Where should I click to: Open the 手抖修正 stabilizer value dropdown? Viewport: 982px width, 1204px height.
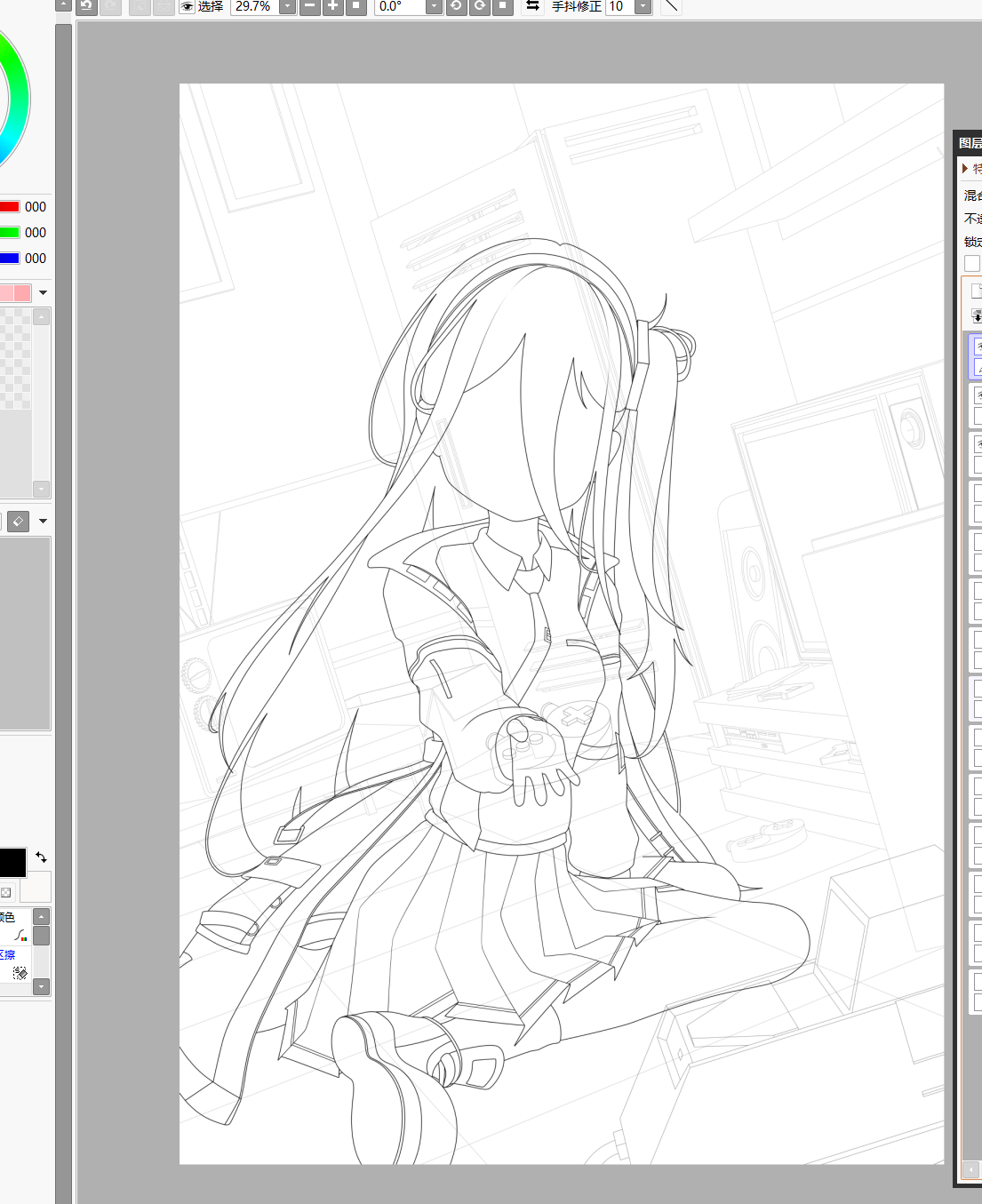643,6
